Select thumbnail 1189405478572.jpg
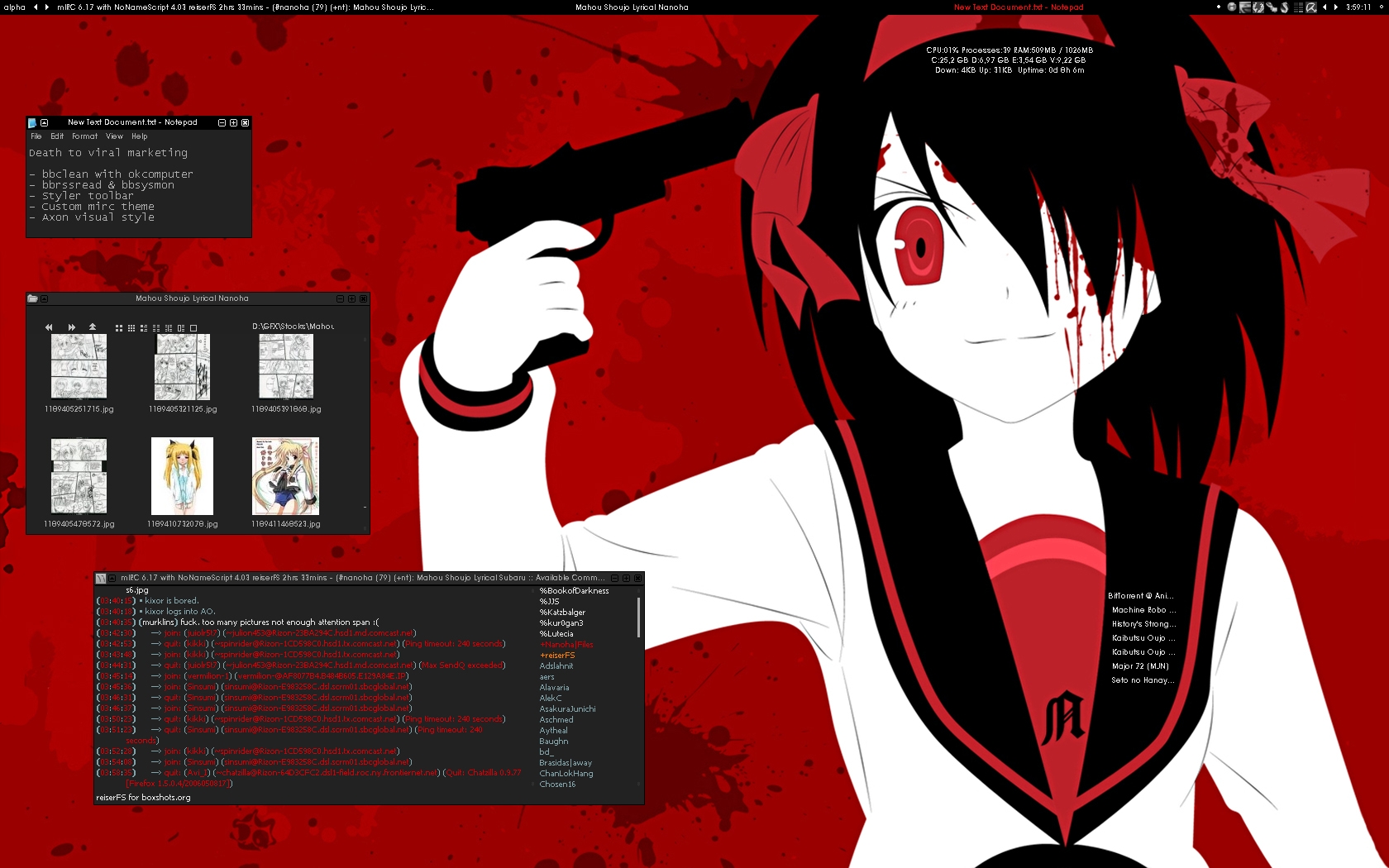Viewport: 1389px width, 868px height. 79,476
